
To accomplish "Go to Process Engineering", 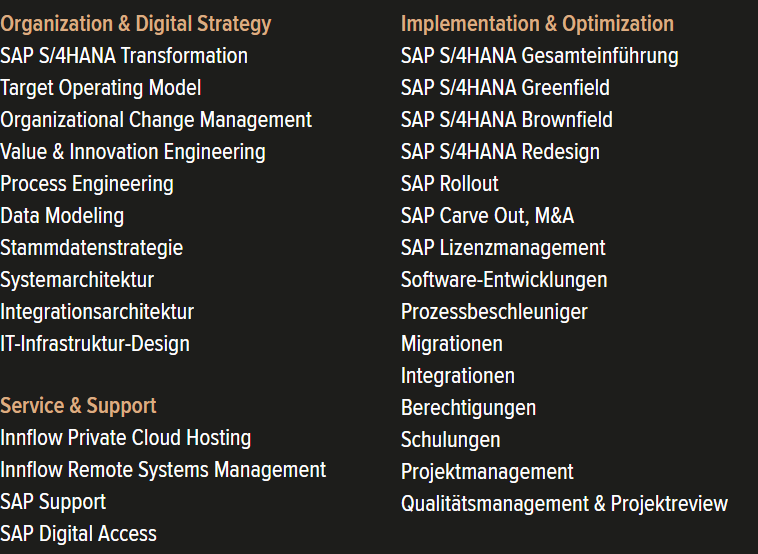I will pyautogui.click(x=87, y=184).
